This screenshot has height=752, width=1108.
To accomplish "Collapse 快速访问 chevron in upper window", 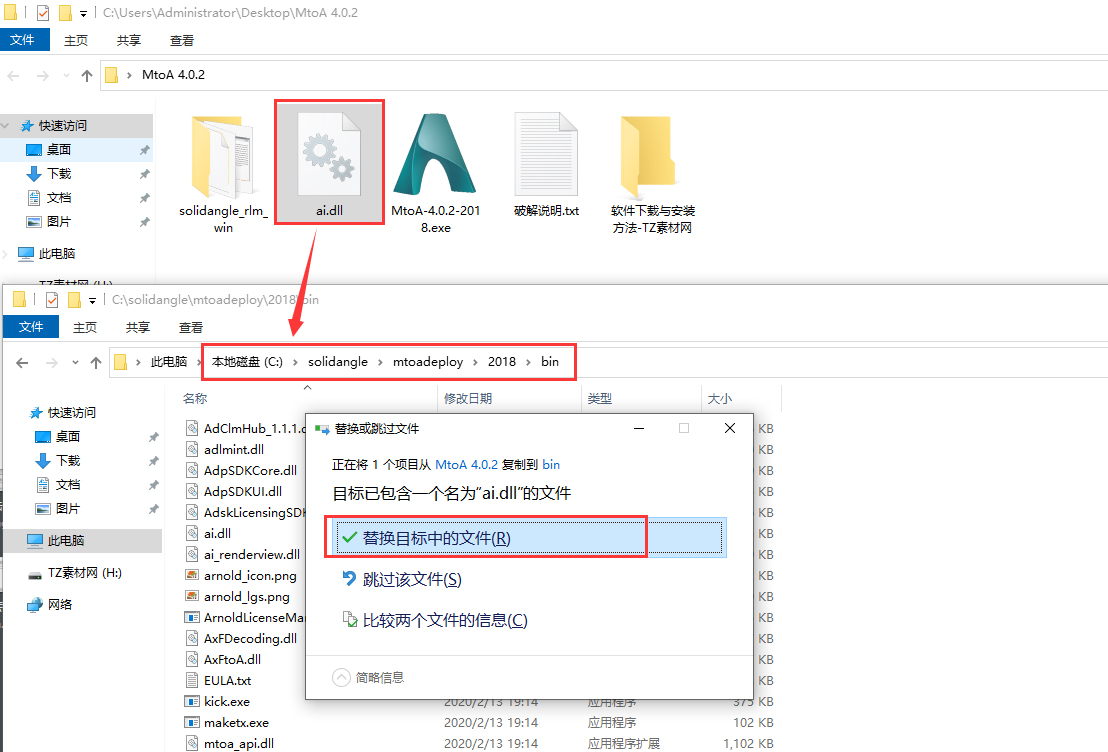I will (6, 126).
